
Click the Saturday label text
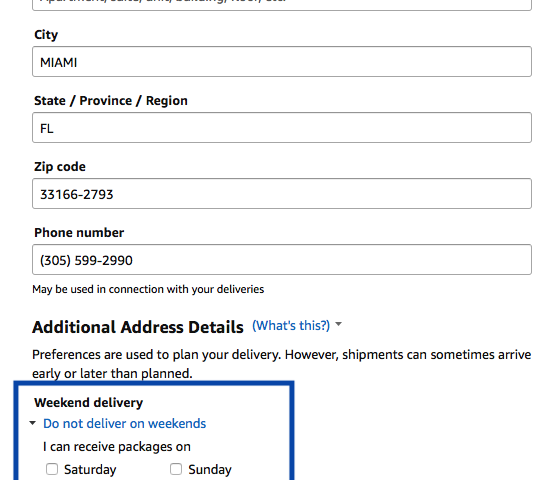pos(90,469)
